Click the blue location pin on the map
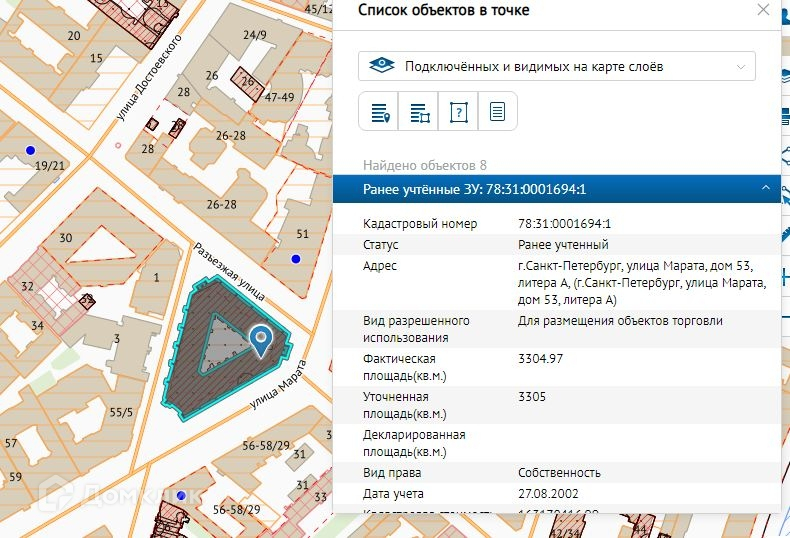Viewport: 790px width, 538px height. click(x=261, y=341)
